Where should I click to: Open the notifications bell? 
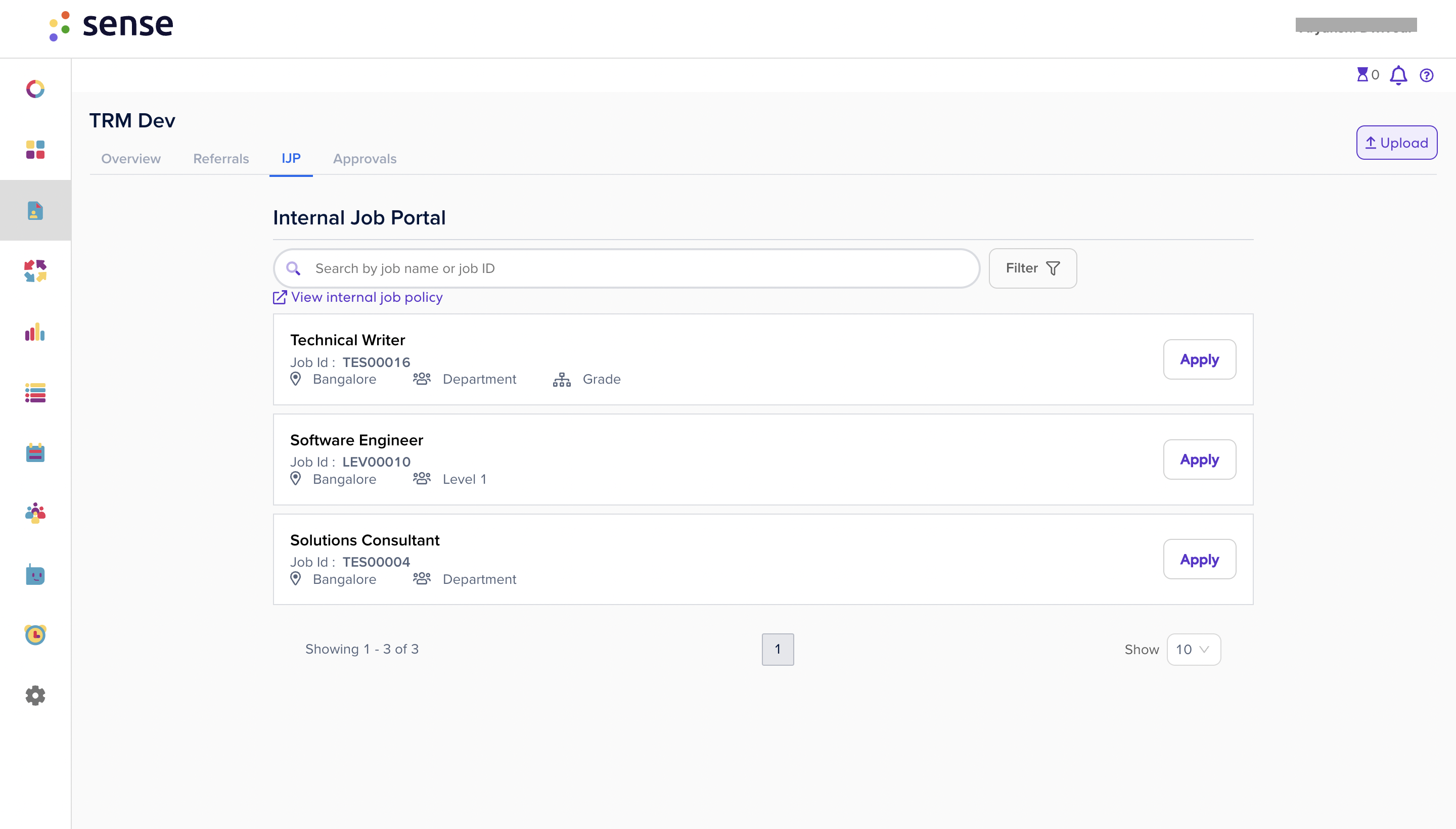click(x=1398, y=75)
